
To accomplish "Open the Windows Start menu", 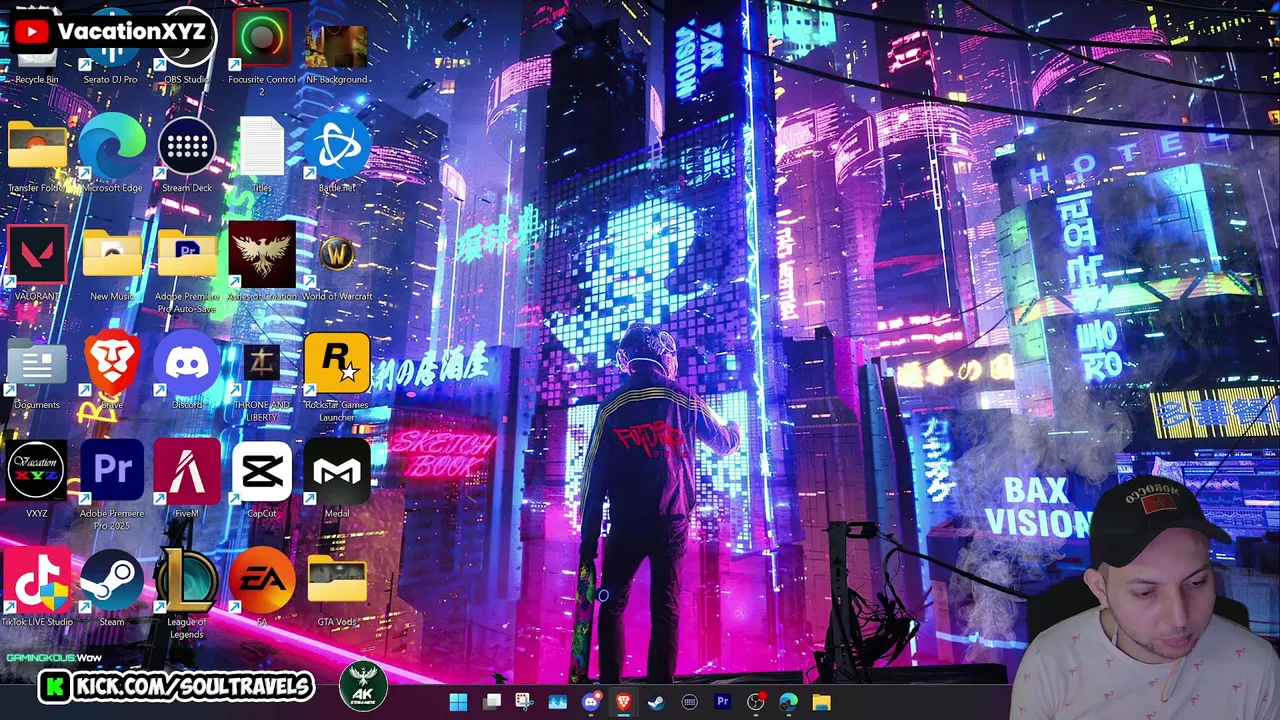I will pyautogui.click(x=459, y=702).
